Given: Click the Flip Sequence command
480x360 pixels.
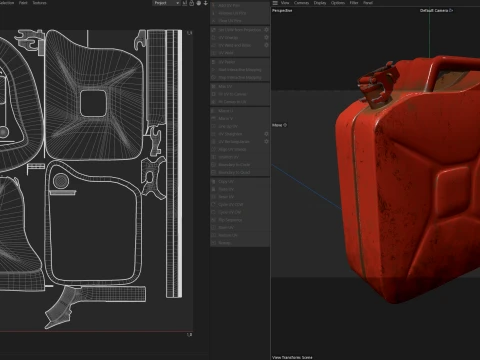Looking at the screenshot, I should [x=240, y=220].
